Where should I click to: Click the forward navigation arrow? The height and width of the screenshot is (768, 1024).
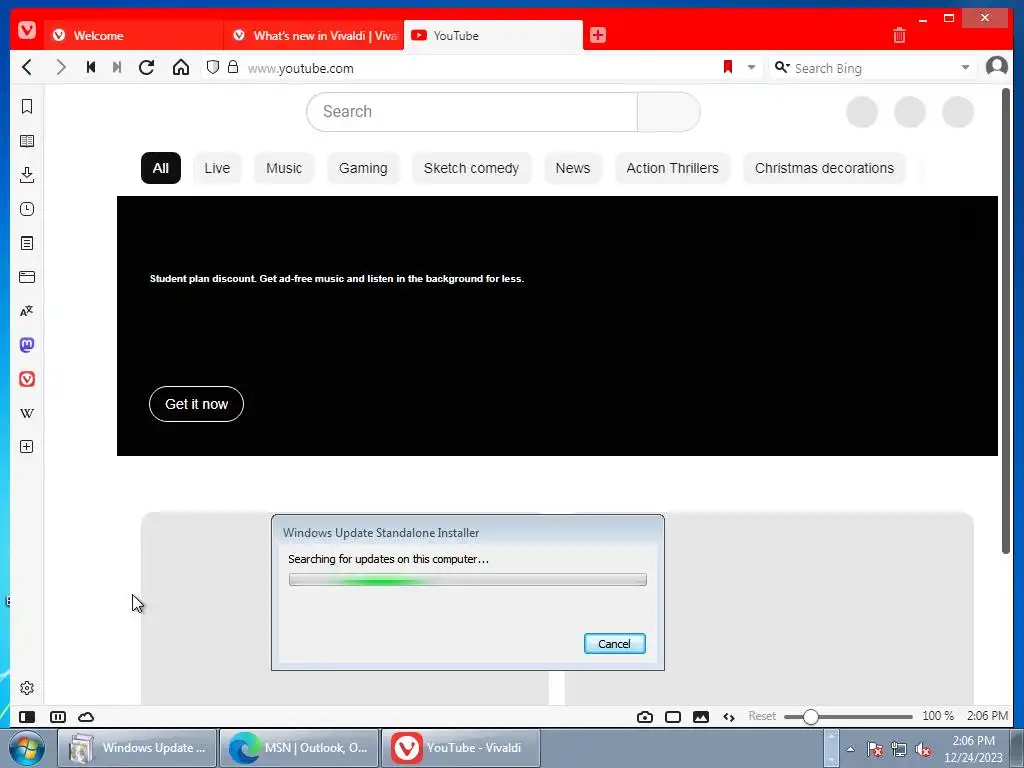pyautogui.click(x=61, y=67)
